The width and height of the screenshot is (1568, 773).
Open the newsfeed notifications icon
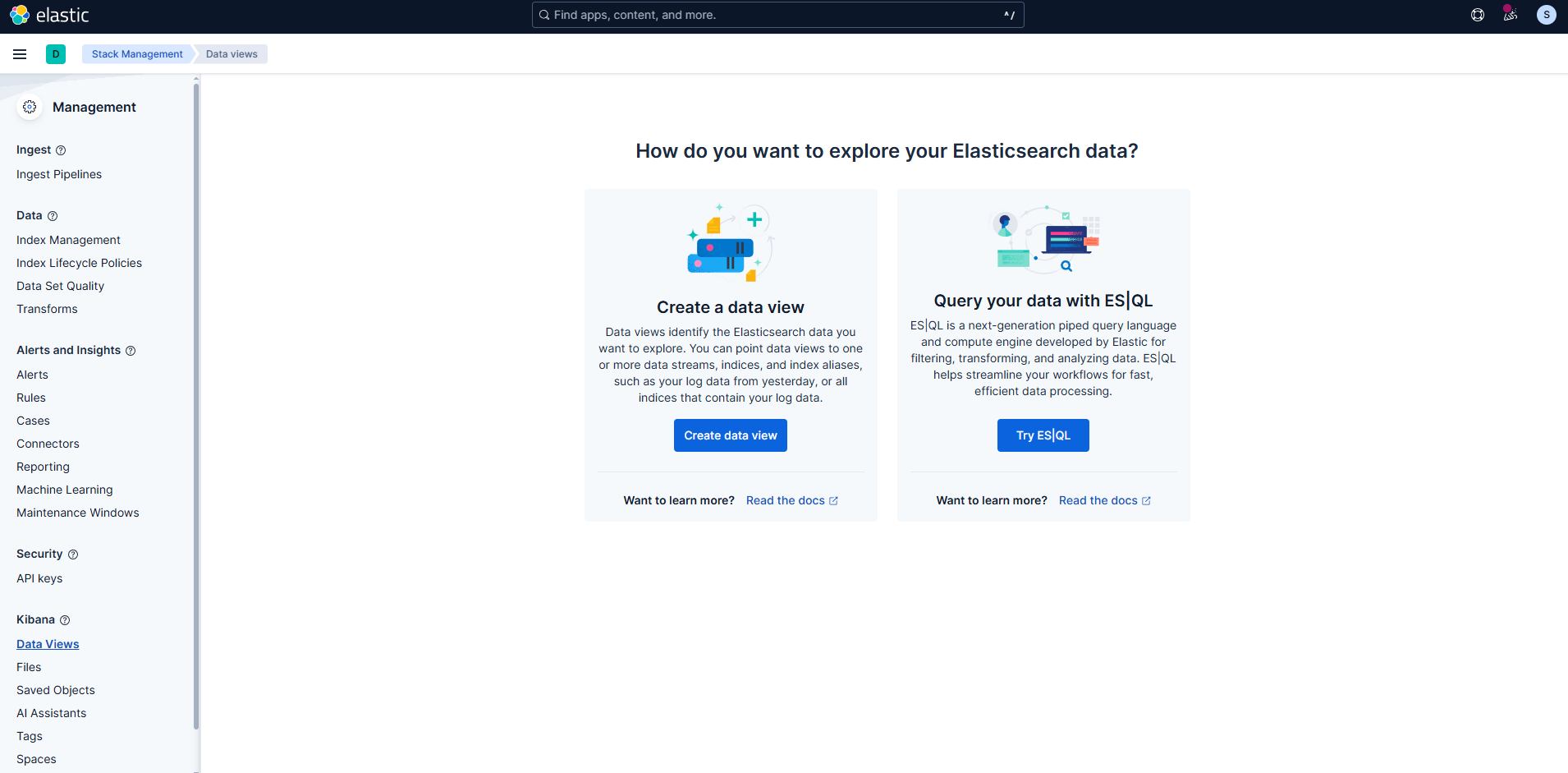(x=1511, y=15)
